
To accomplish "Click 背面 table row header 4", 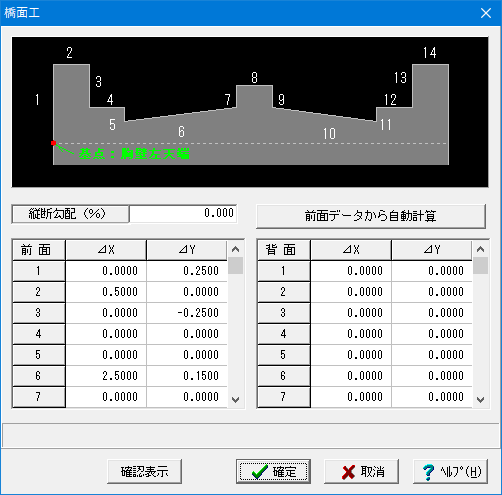I will [284, 334].
